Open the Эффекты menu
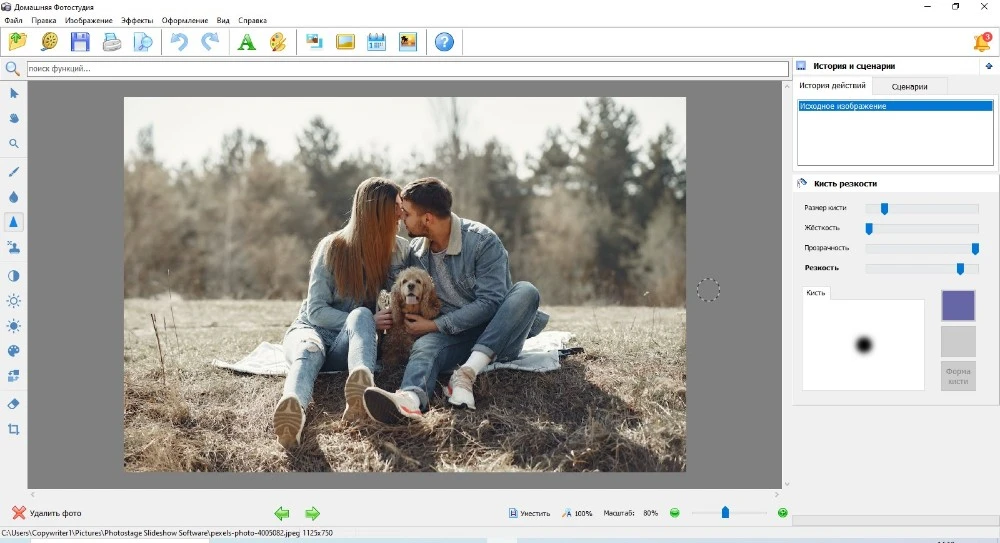This screenshot has width=1000, height=543. [137, 20]
